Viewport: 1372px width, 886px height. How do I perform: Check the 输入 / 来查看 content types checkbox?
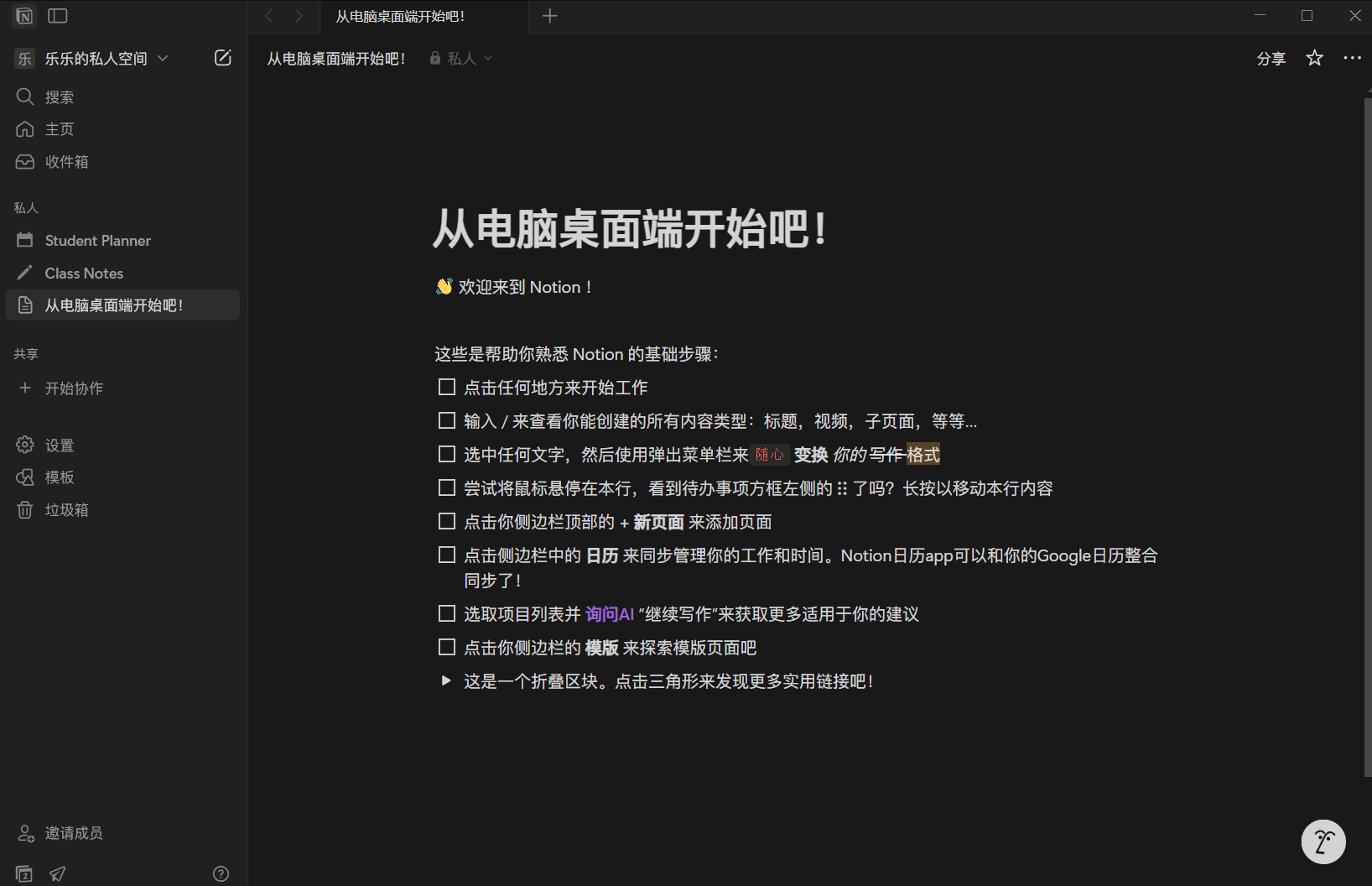click(447, 420)
